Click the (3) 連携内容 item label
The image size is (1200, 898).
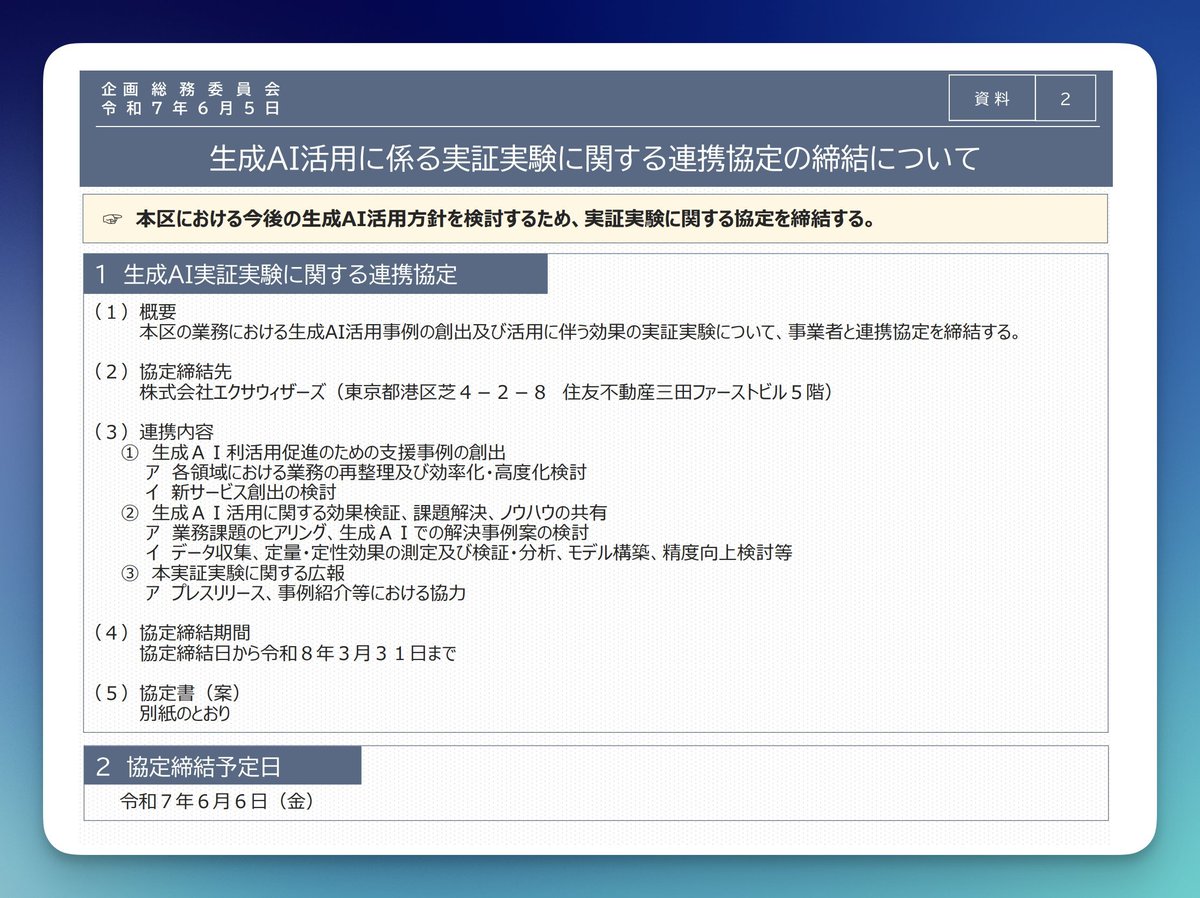click(x=154, y=432)
